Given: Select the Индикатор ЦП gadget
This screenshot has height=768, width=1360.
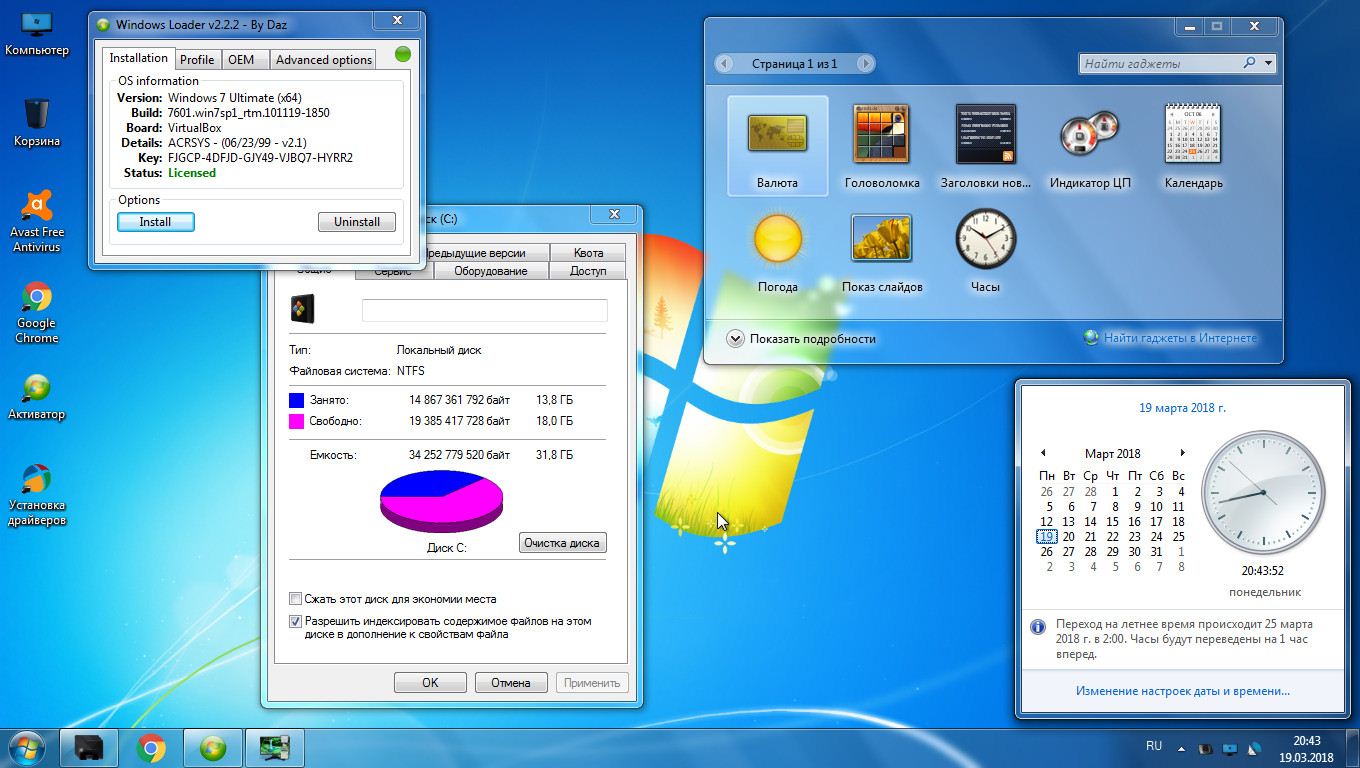Looking at the screenshot, I should [x=1090, y=146].
